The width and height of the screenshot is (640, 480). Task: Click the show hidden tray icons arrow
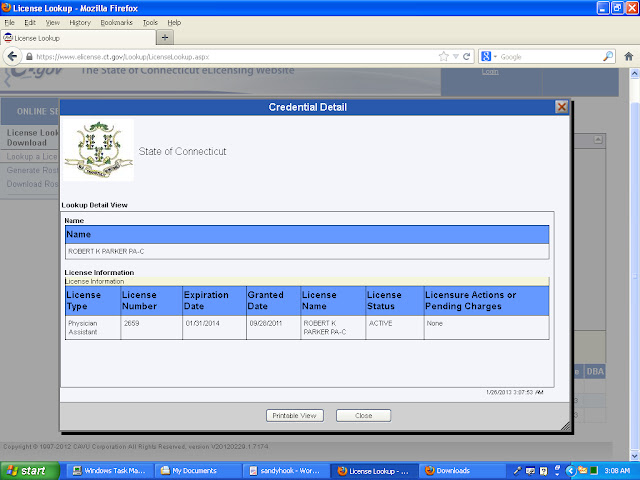click(x=571, y=471)
